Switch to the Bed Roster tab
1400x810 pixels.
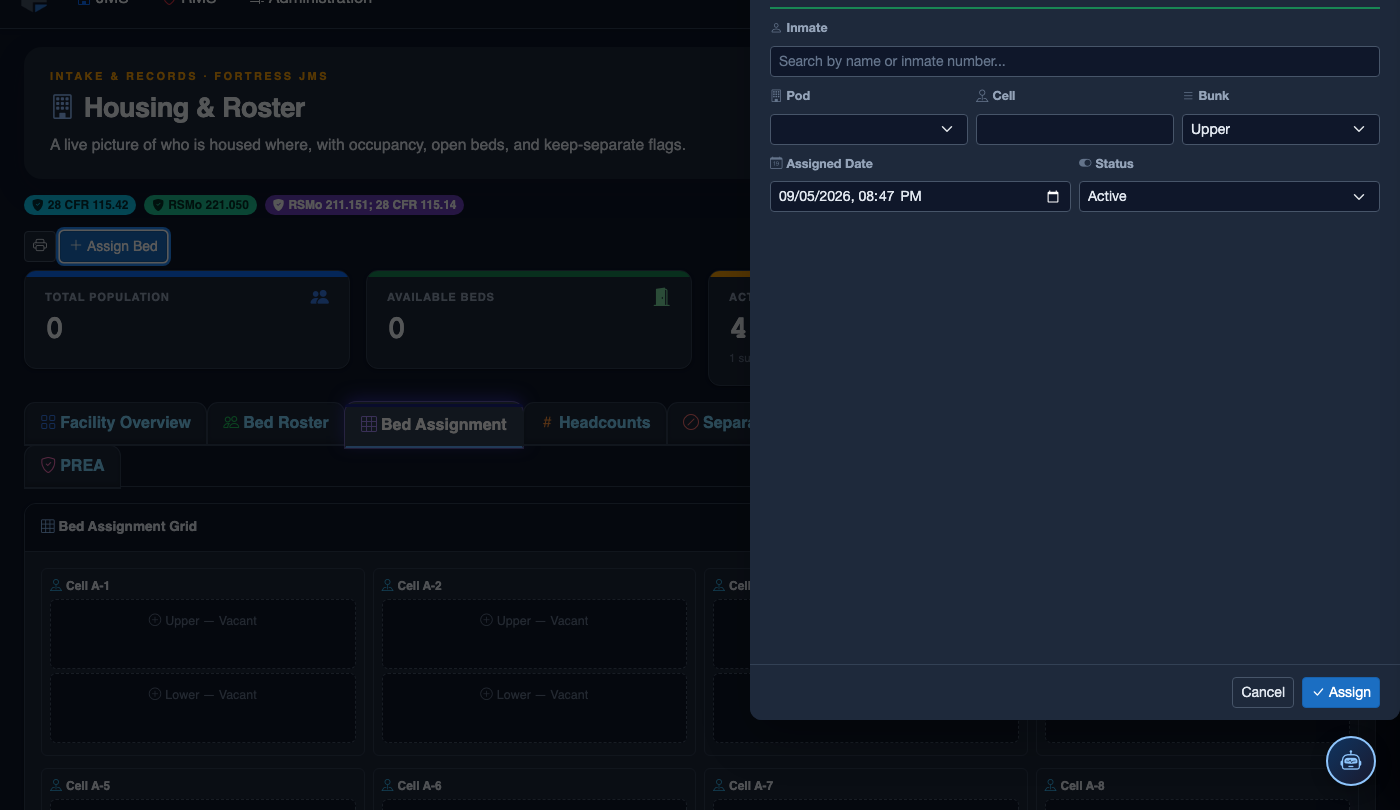276,423
